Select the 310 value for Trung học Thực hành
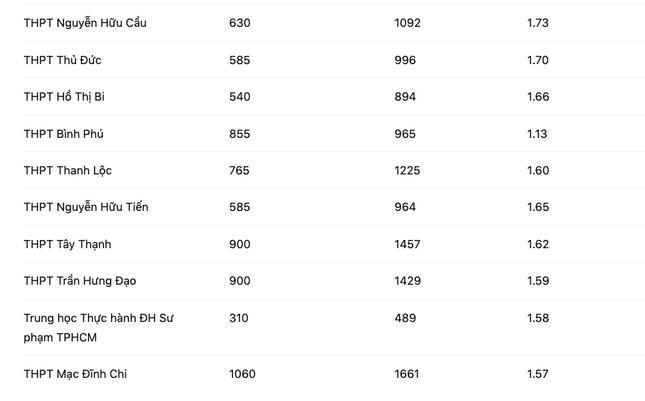 tap(239, 318)
